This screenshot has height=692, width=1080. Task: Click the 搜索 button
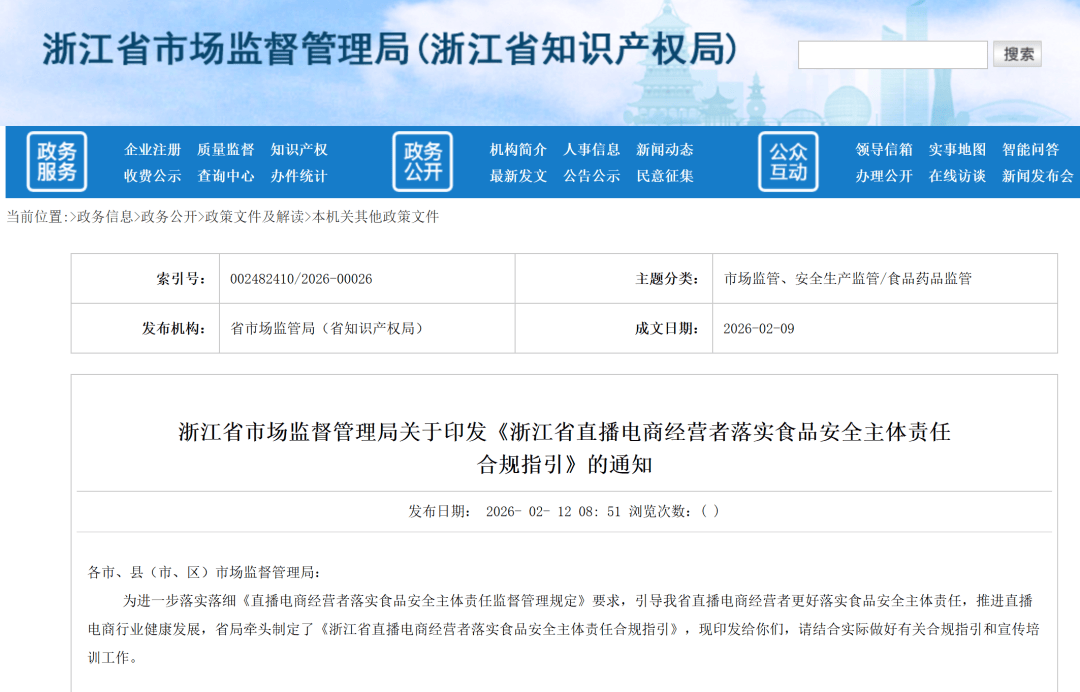[x=1018, y=54]
